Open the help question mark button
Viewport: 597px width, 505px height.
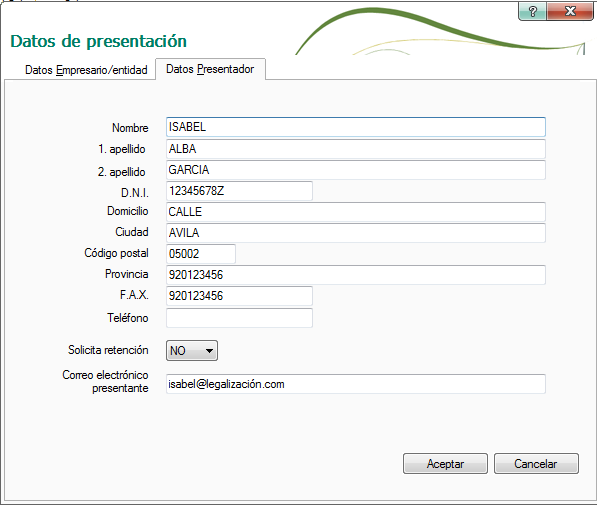tap(532, 11)
